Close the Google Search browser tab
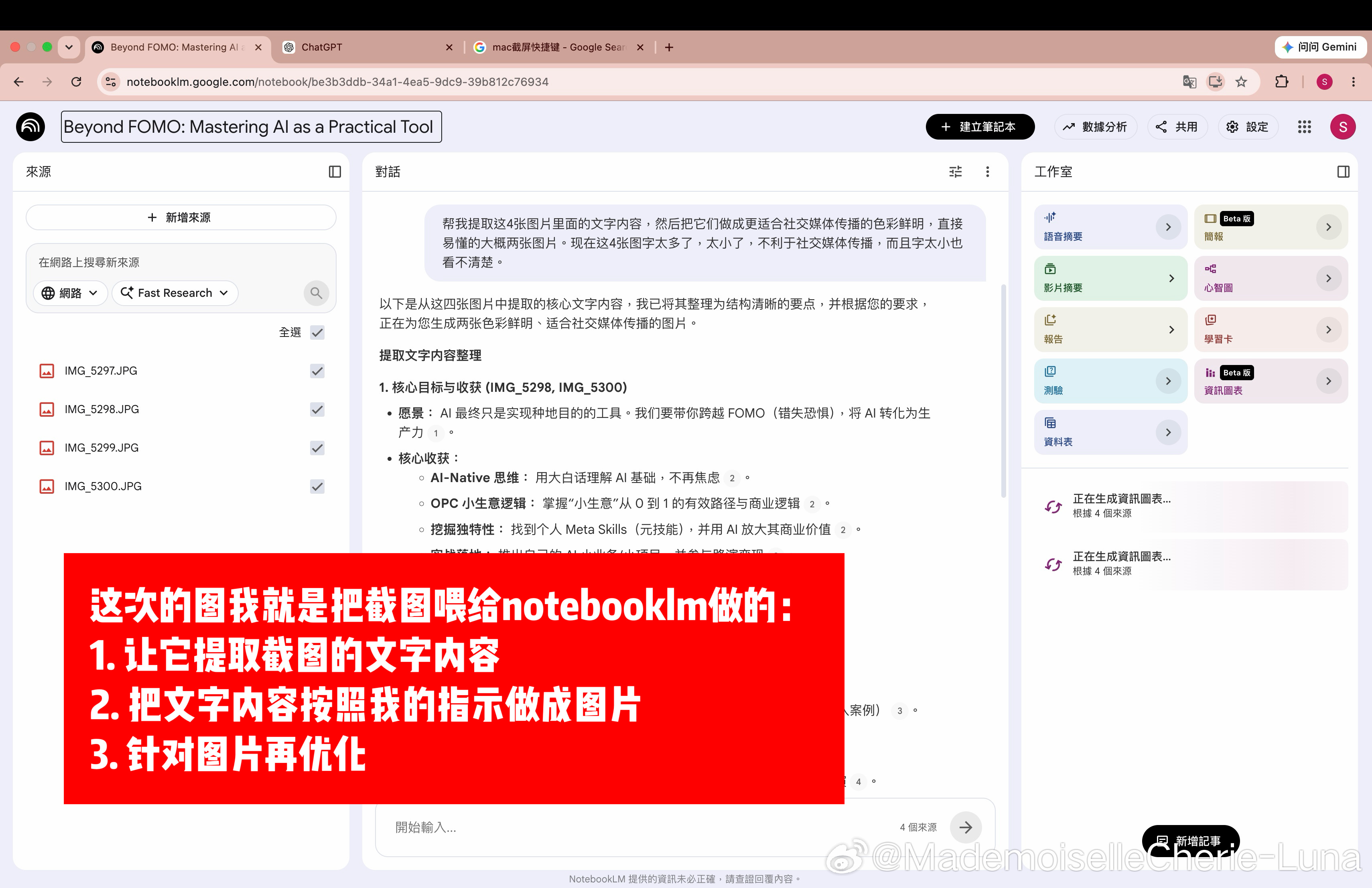This screenshot has height=888, width=1372. pyautogui.click(x=640, y=47)
